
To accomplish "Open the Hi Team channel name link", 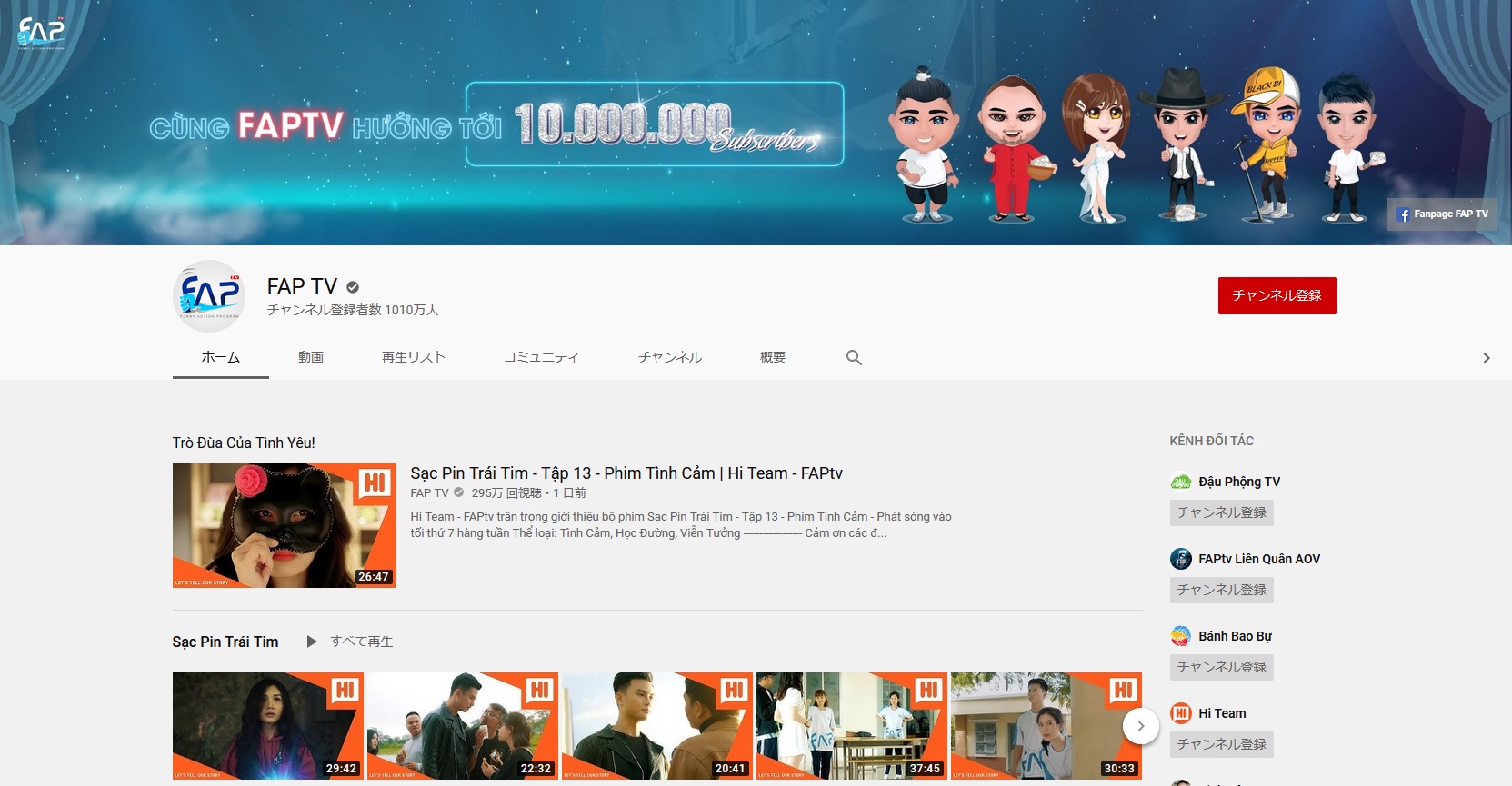I will 1223,713.
